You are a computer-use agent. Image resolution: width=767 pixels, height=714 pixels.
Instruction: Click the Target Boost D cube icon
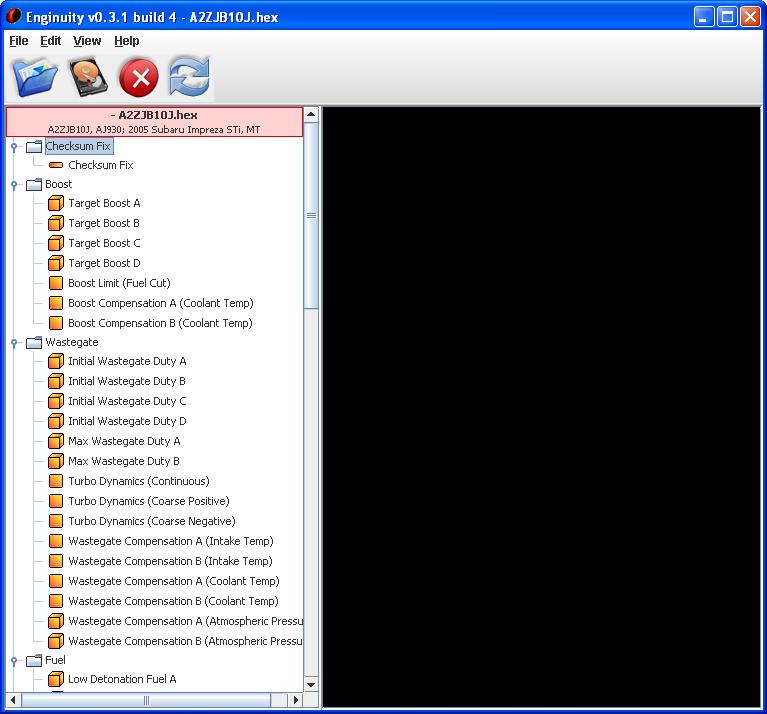coord(56,263)
